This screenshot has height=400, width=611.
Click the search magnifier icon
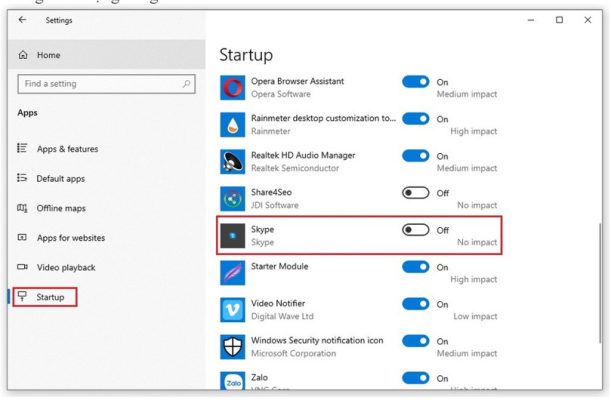point(186,84)
